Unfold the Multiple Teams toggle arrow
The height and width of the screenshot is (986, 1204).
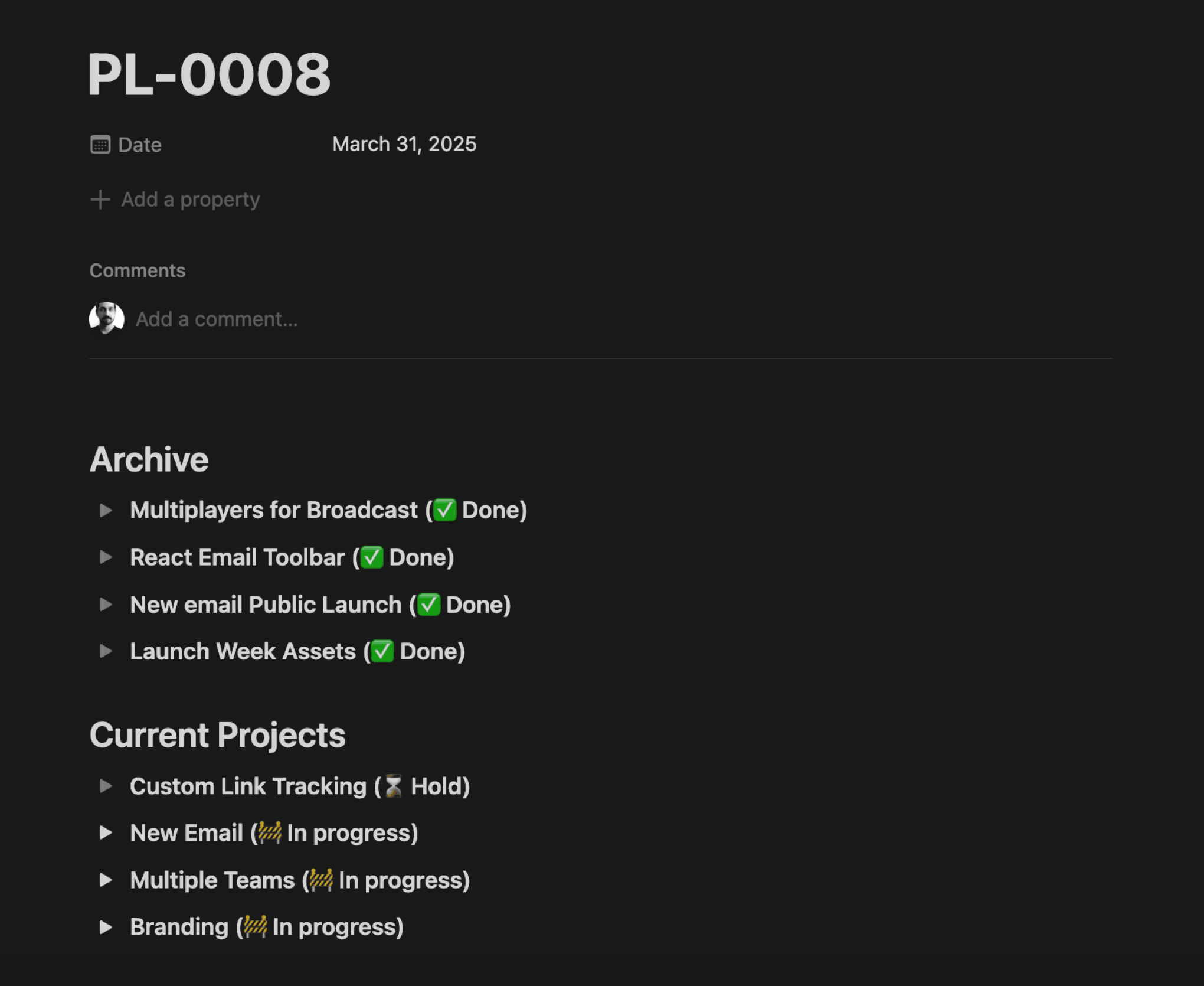[x=106, y=880]
